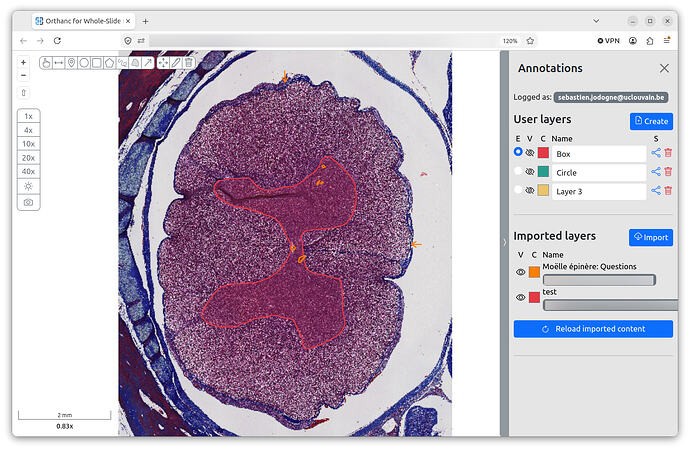Hide the Moëlle épinère: Questions layer
The width and height of the screenshot is (690, 450).
click(x=521, y=272)
